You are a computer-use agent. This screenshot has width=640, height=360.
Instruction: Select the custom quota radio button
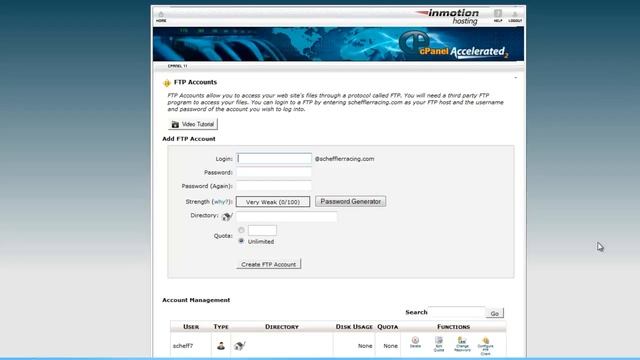pyautogui.click(x=241, y=230)
